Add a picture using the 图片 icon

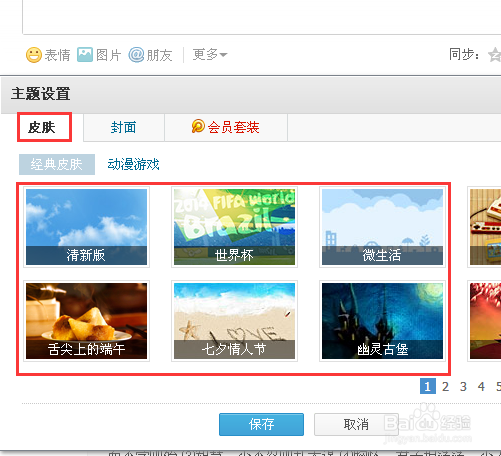[85, 55]
